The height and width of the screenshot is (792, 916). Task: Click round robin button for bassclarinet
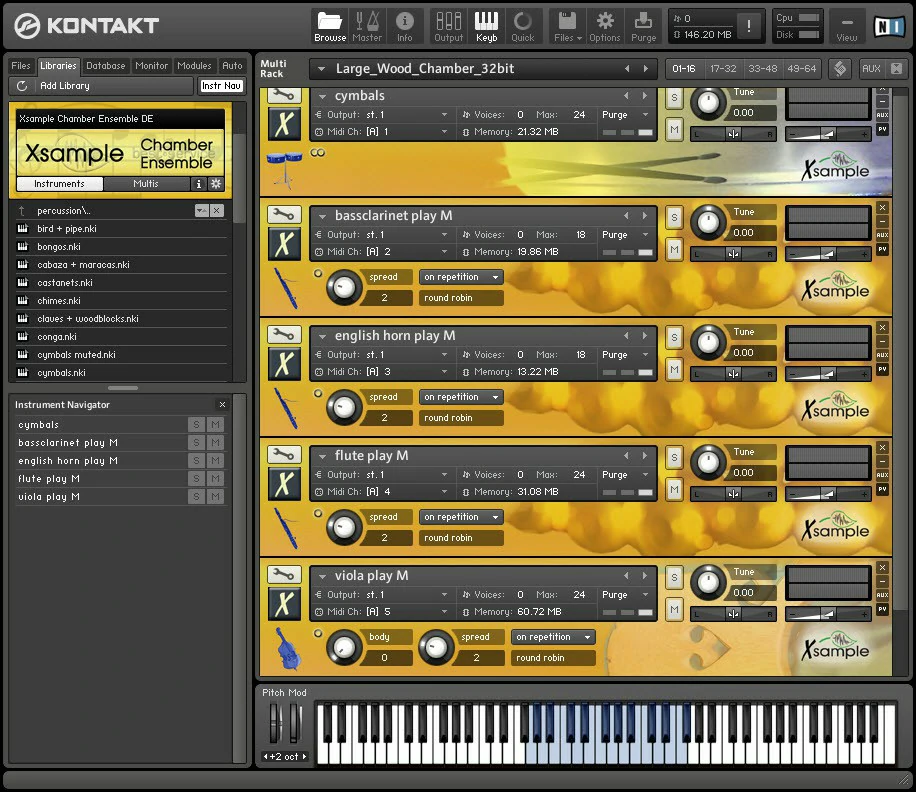tap(461, 298)
